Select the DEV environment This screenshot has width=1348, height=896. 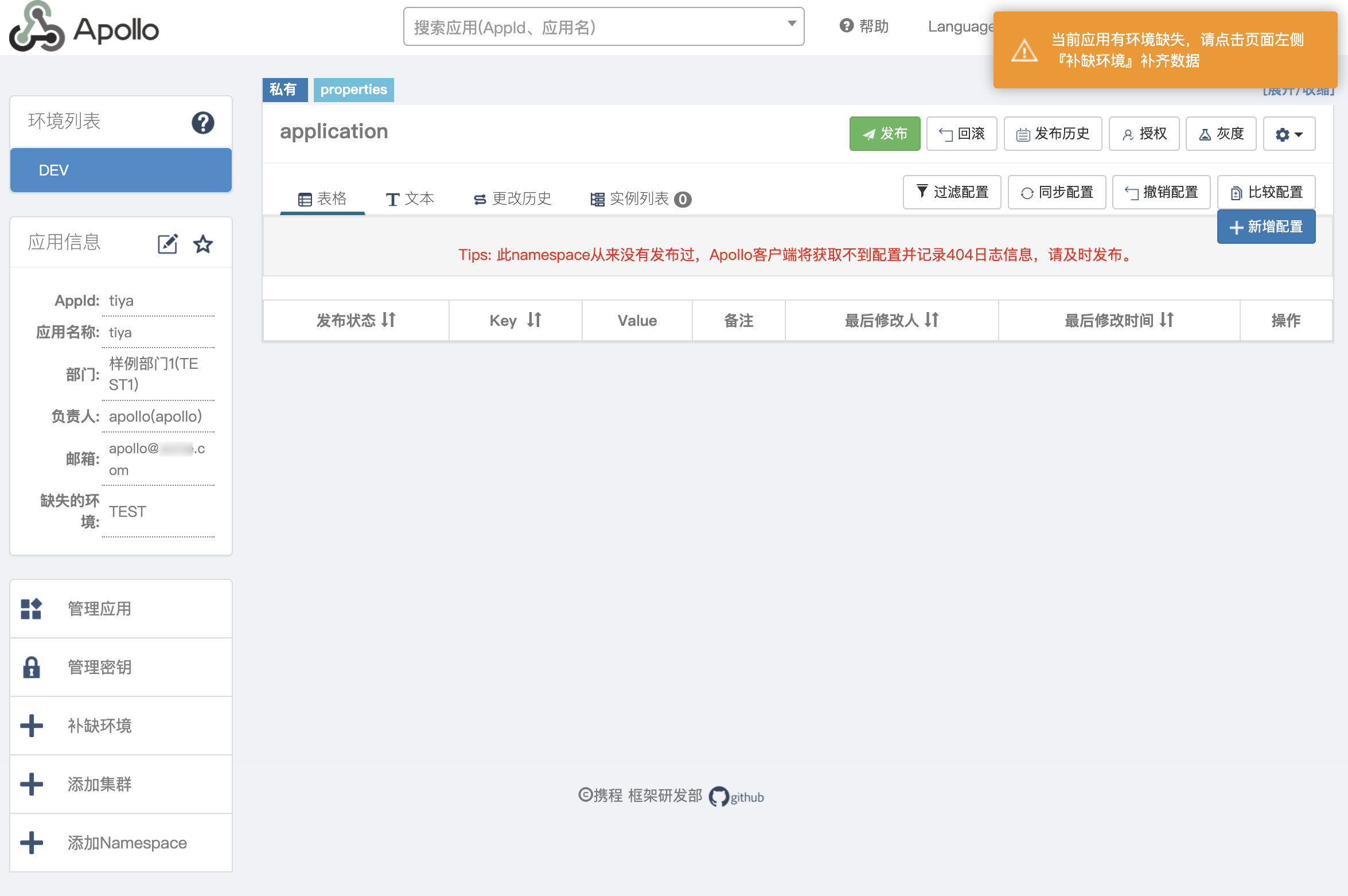click(121, 170)
